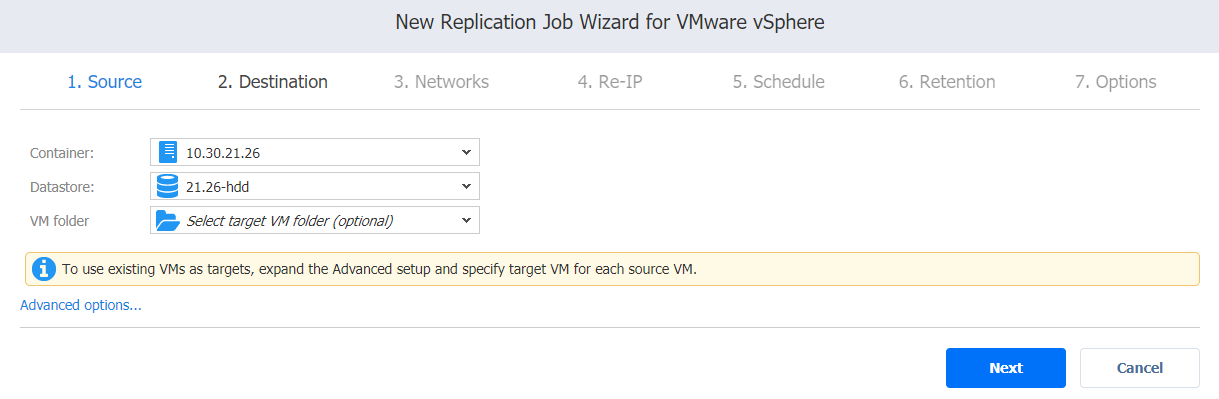Open the VM folder dropdown arrow

[x=466, y=220]
